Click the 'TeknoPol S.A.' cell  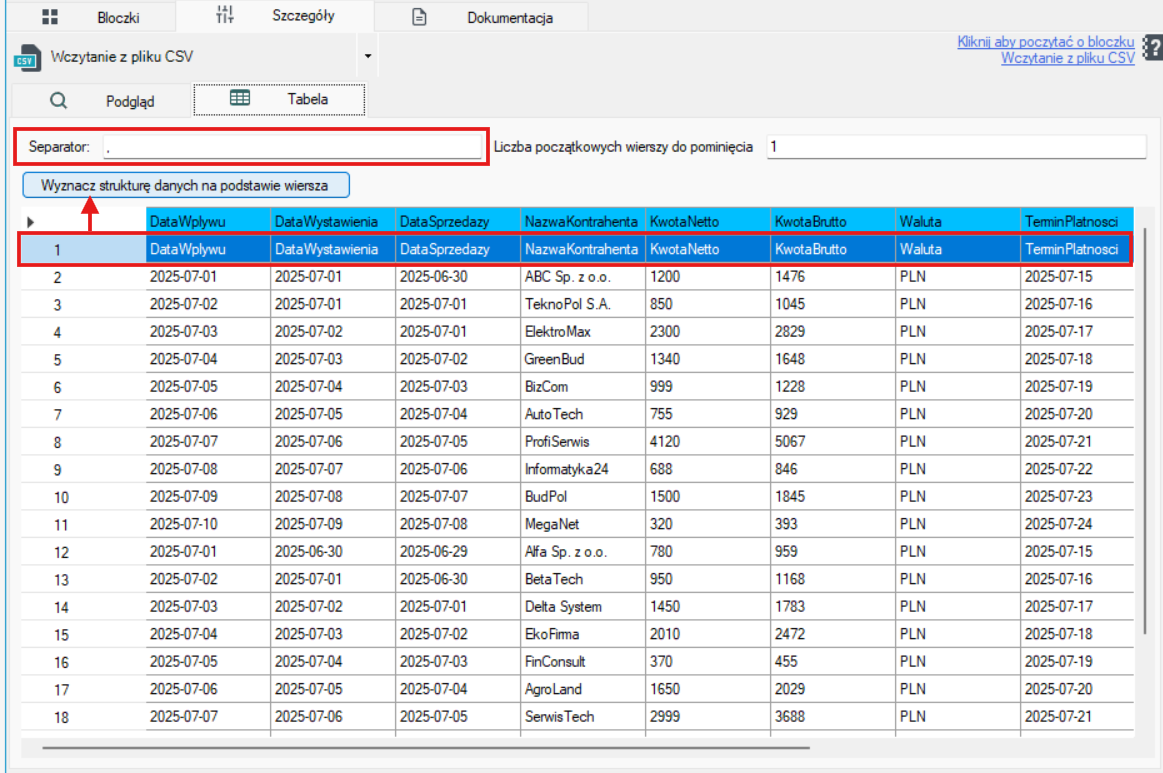(583, 305)
